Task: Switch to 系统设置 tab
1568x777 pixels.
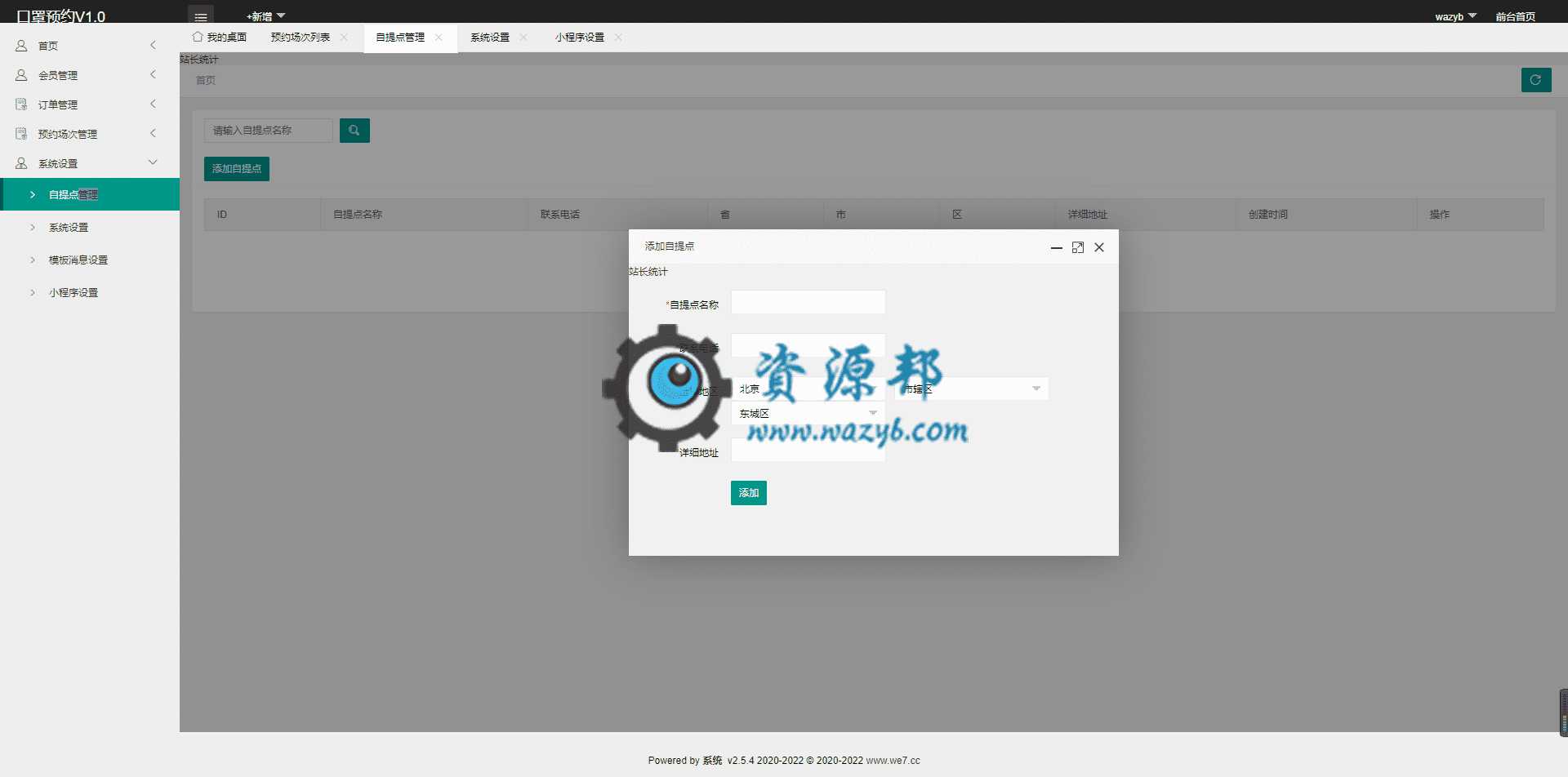Action: (x=490, y=38)
